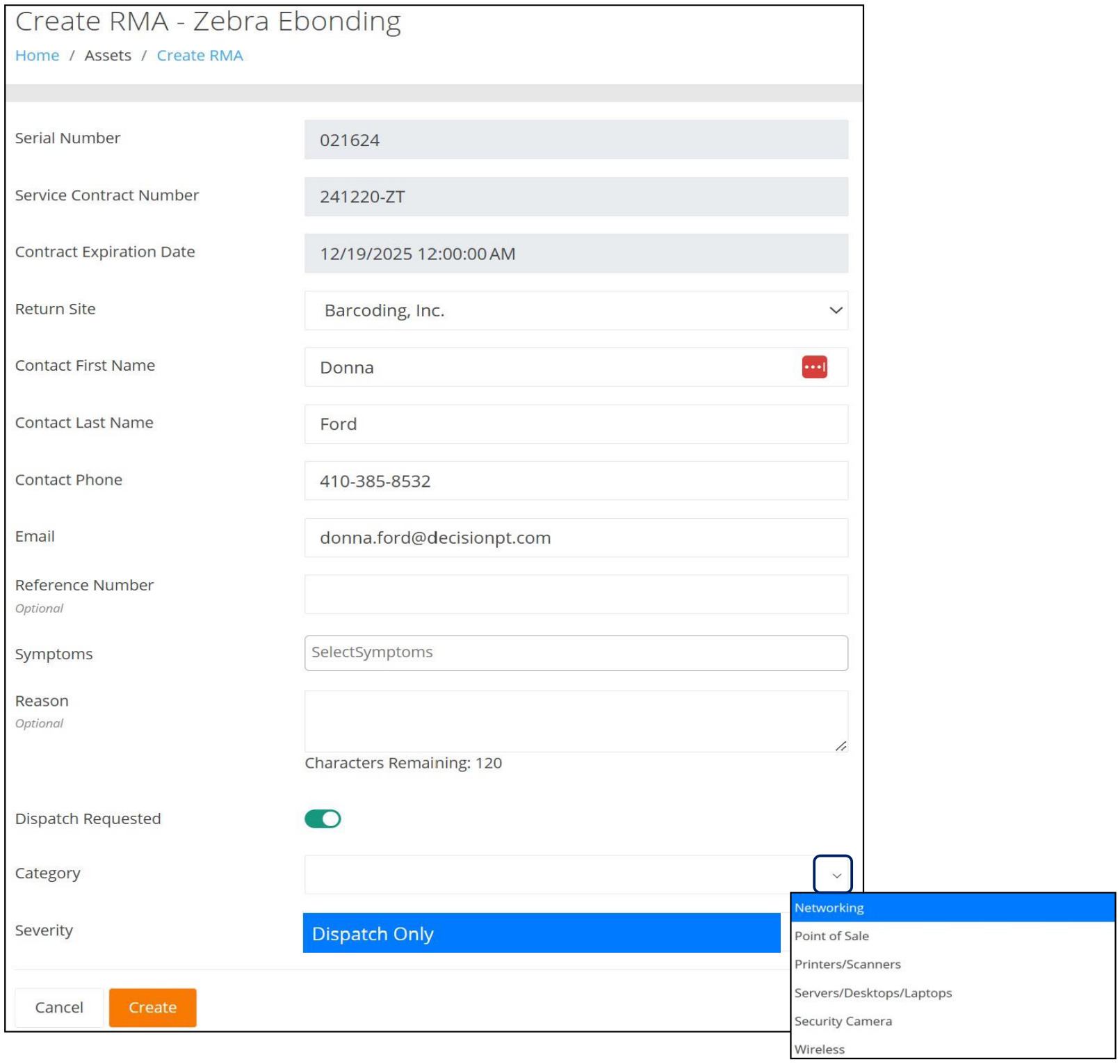Go to Home via breadcrumb link

pyautogui.click(x=37, y=56)
